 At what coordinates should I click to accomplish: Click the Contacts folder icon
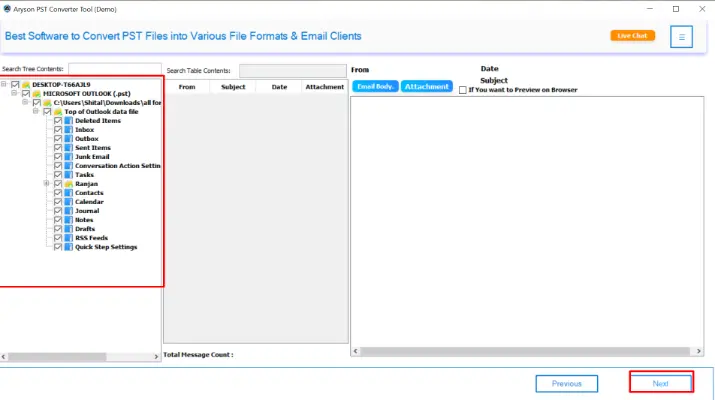pos(69,193)
